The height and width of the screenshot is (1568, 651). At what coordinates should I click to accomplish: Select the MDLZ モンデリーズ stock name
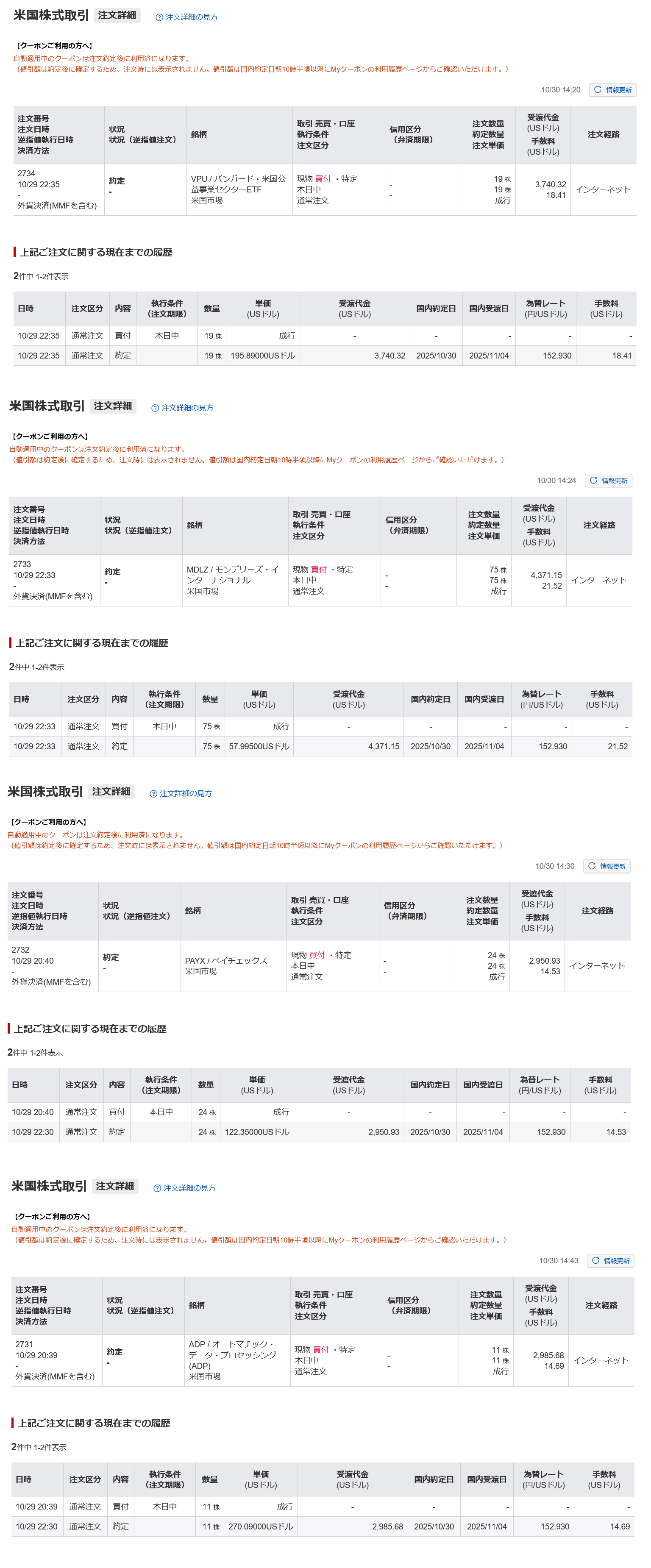click(x=232, y=575)
